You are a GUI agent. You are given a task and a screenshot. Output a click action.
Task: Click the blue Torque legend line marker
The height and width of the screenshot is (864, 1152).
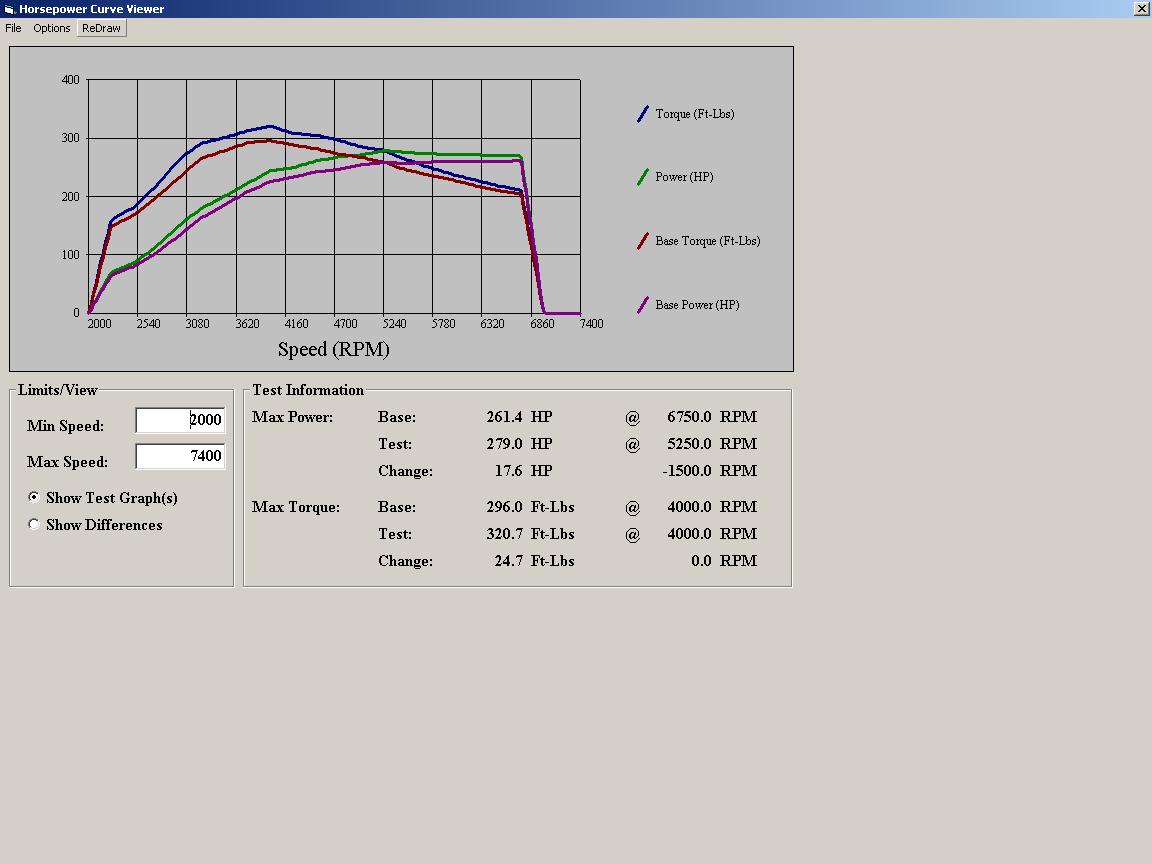pyautogui.click(x=643, y=114)
